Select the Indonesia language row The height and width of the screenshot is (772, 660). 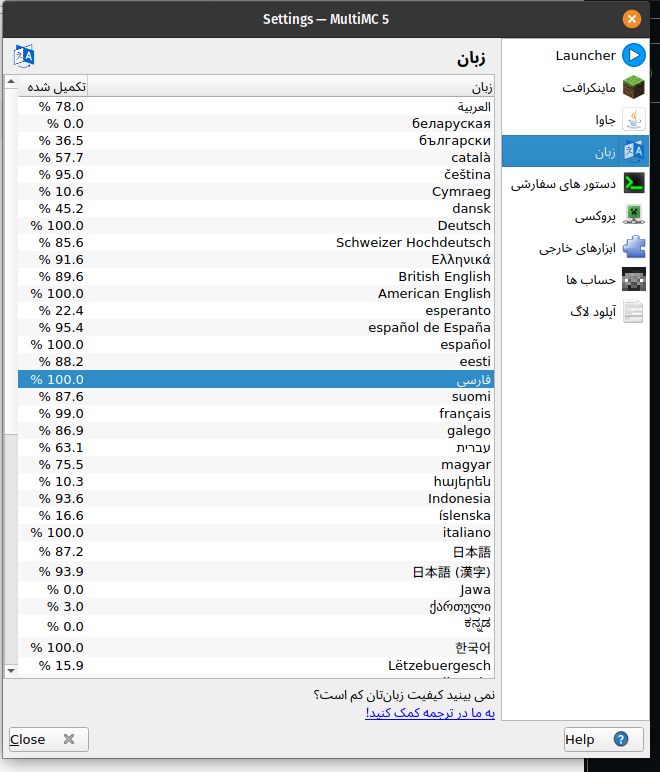(x=256, y=498)
